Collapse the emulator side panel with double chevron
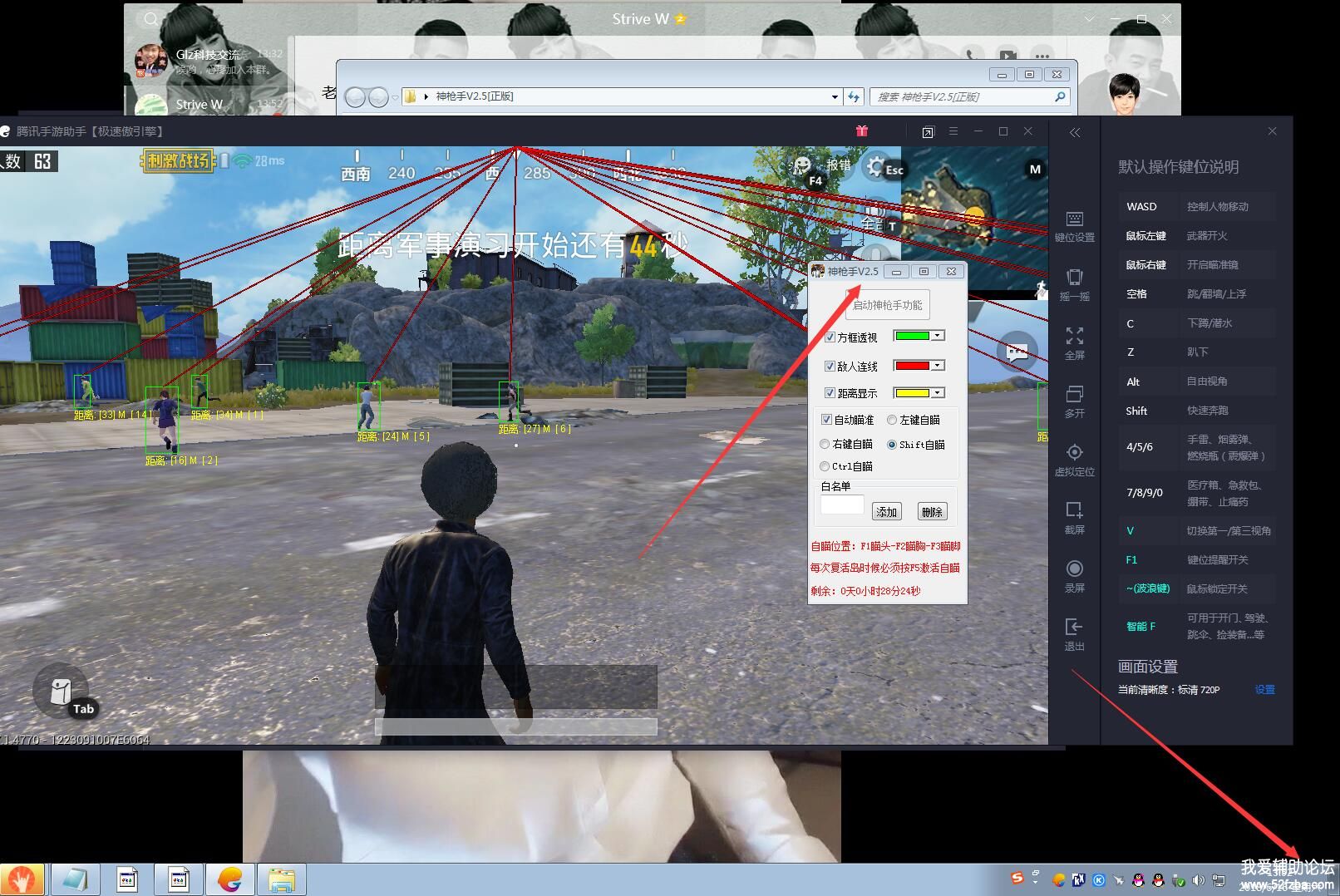The image size is (1340, 896). pyautogui.click(x=1075, y=132)
